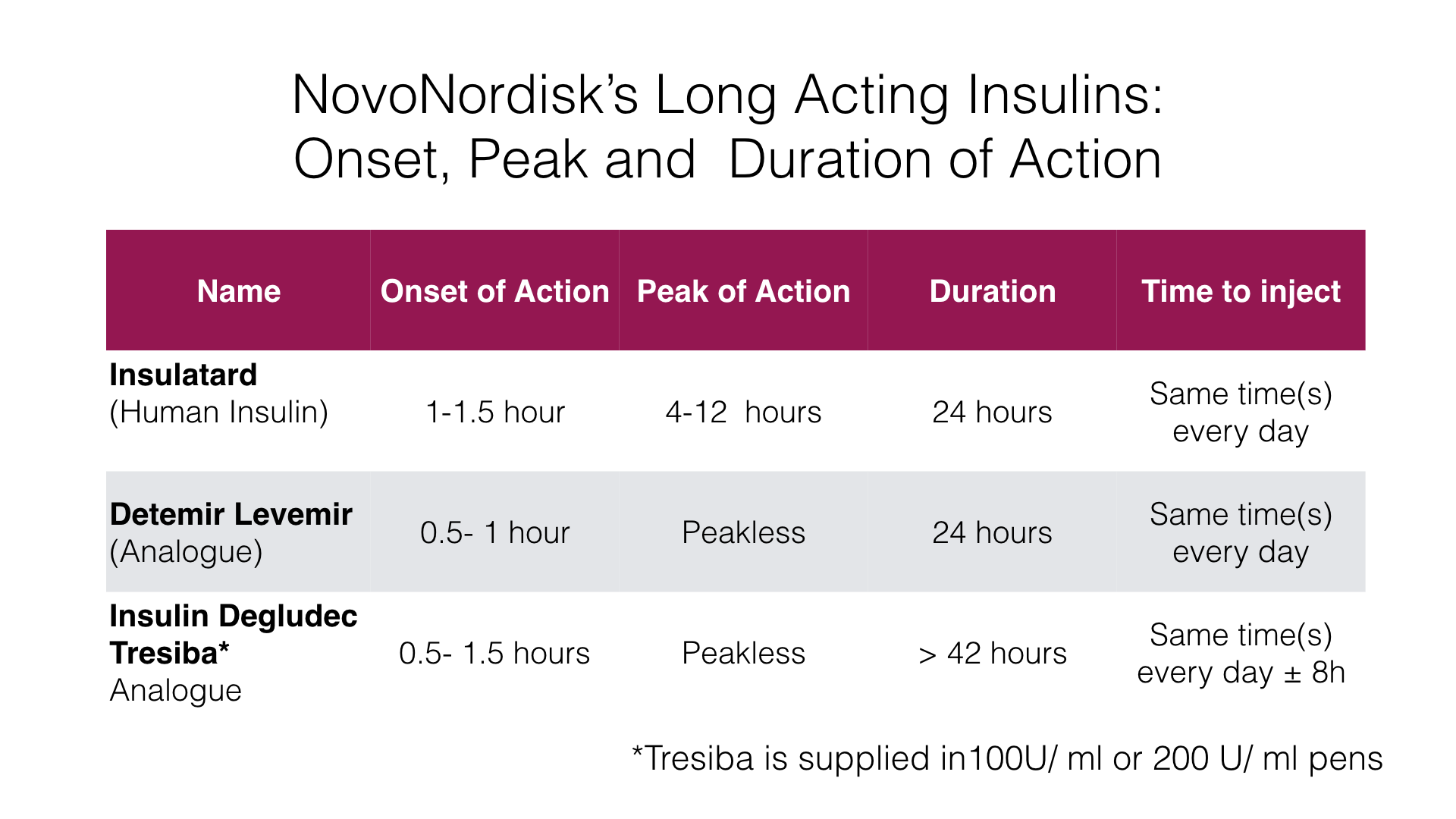Click the slide title about NovoNordisk's Long Acting Insulins
This screenshot has height=819, width=1456.
[727, 127]
